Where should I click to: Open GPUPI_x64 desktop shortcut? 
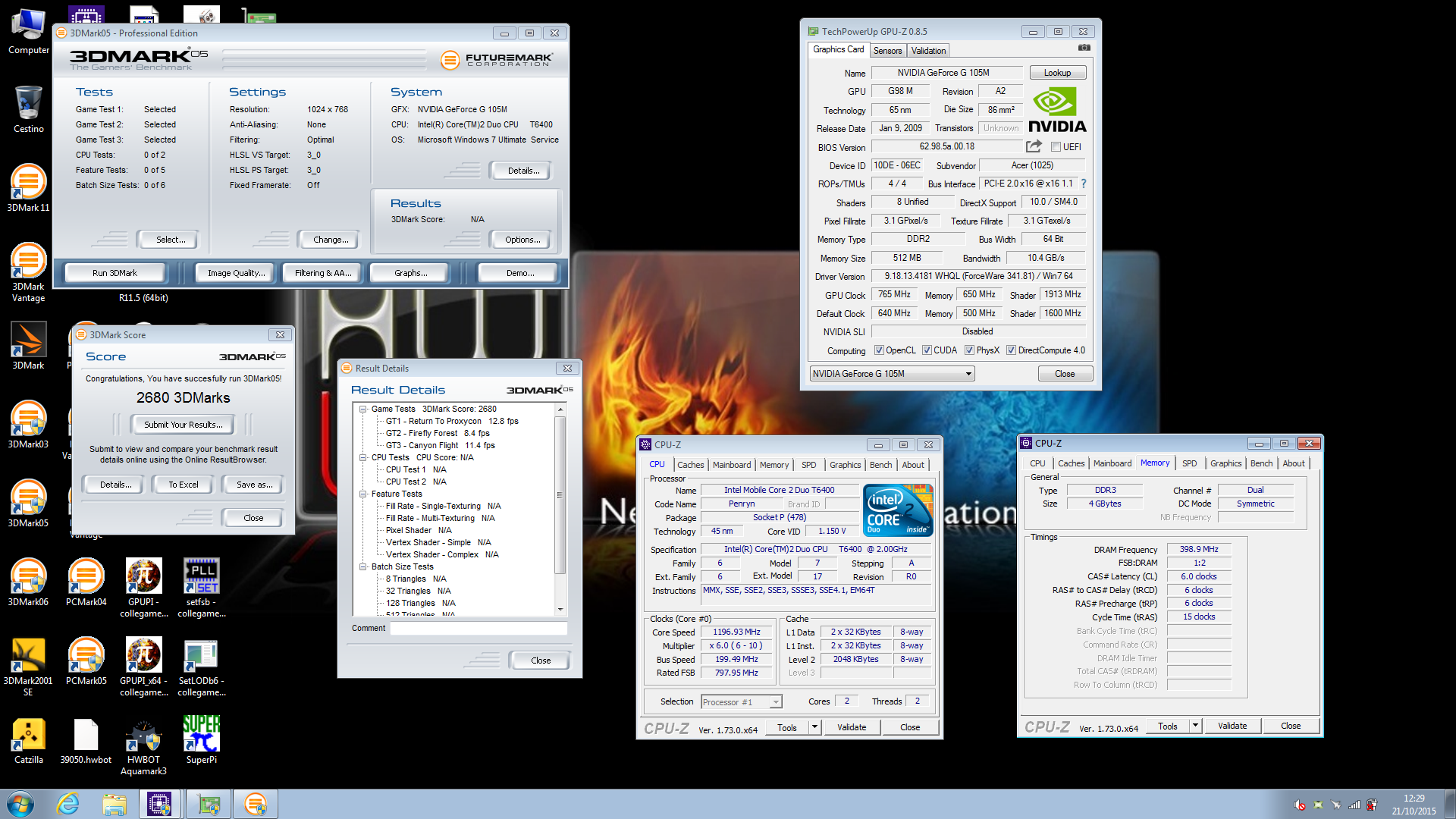click(143, 667)
